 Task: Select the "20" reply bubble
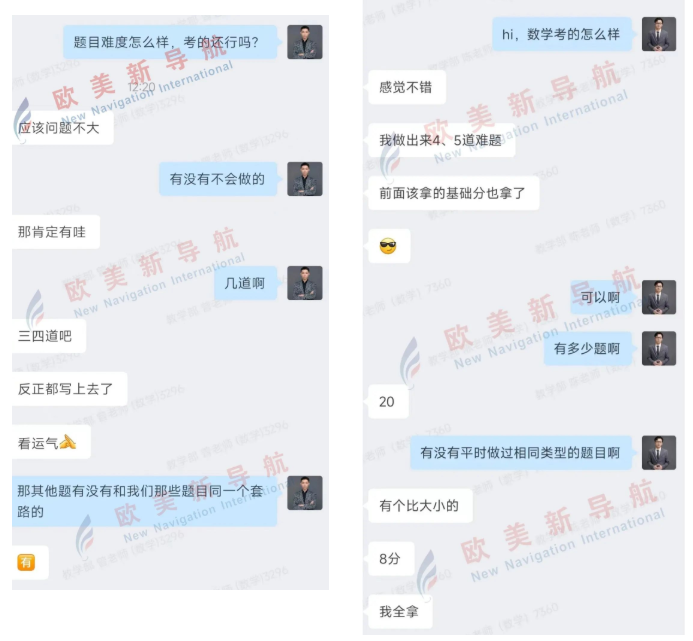(x=388, y=401)
